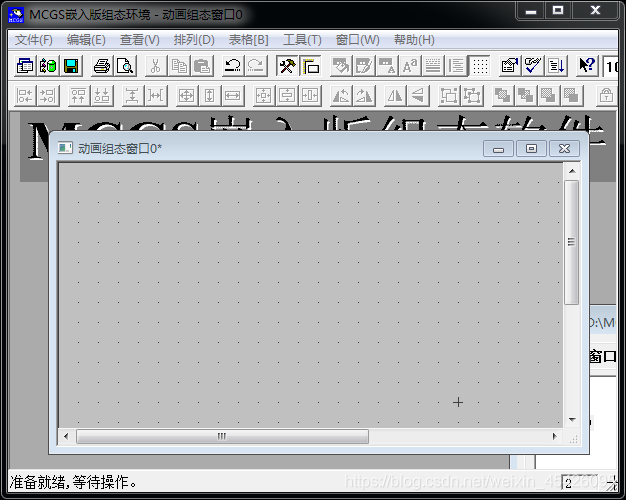The width and height of the screenshot is (626, 500).
Task: Toggle the toolbox hammer-and-wrench icon
Action: (287, 66)
